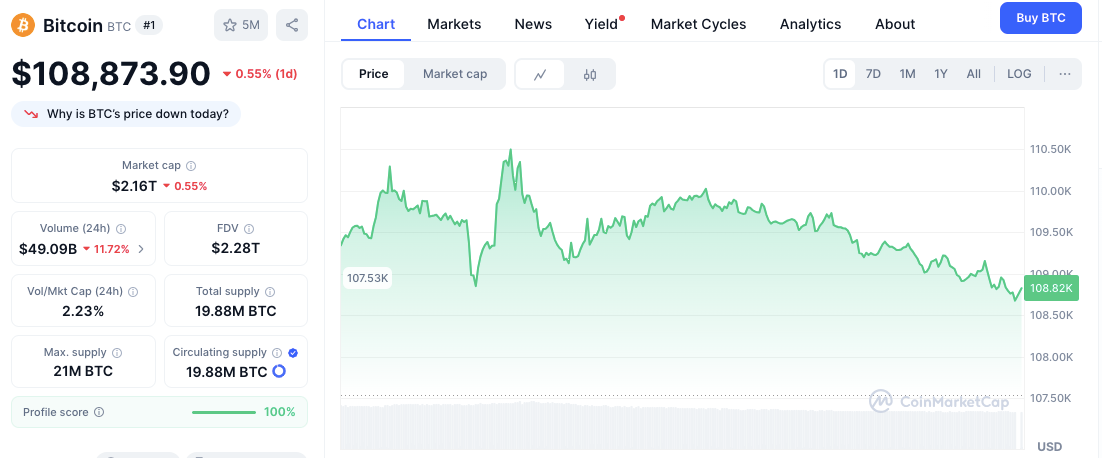This screenshot has width=1102, height=458.
Task: Add Bitcoin to watchlist via star button
Action: (x=241, y=25)
